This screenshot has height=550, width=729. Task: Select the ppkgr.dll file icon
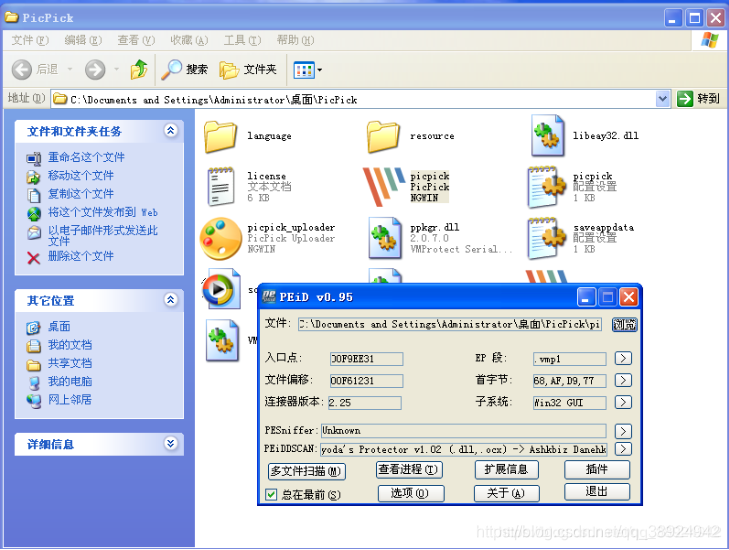click(385, 238)
